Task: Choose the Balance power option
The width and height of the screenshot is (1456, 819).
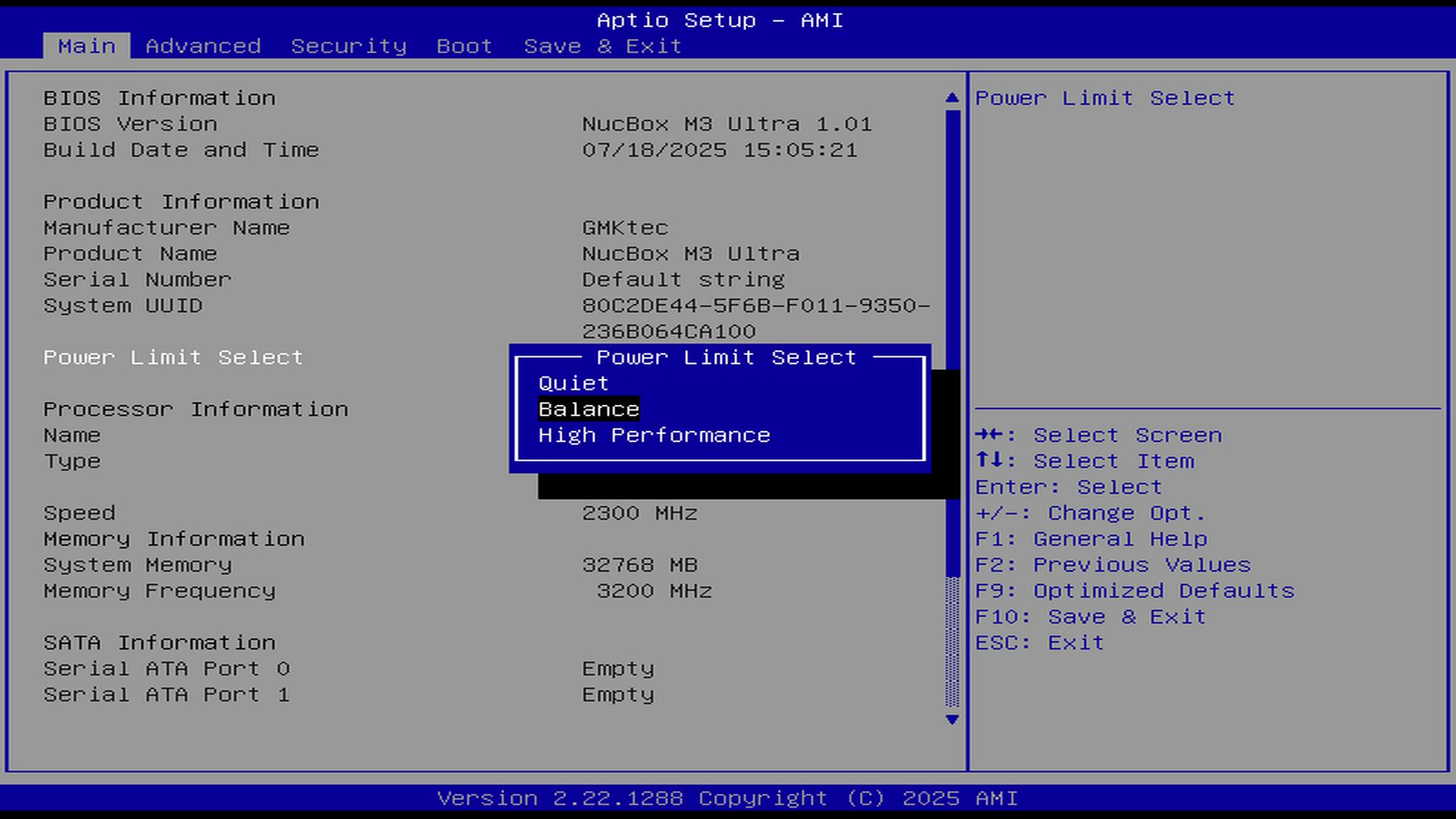Action: (x=588, y=409)
